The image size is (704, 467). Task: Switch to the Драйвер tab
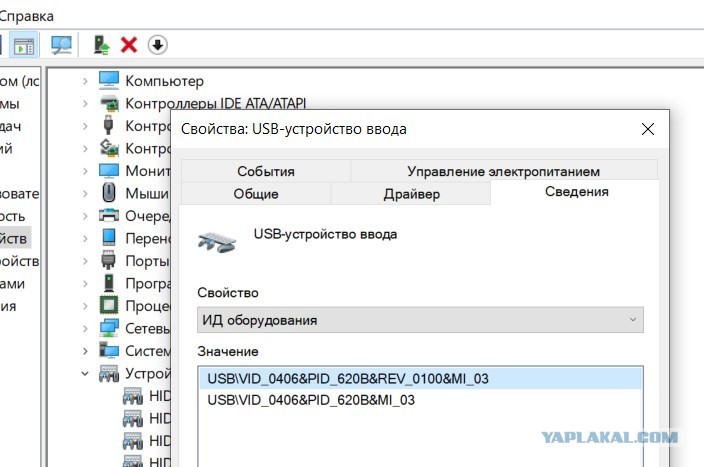[x=411, y=194]
